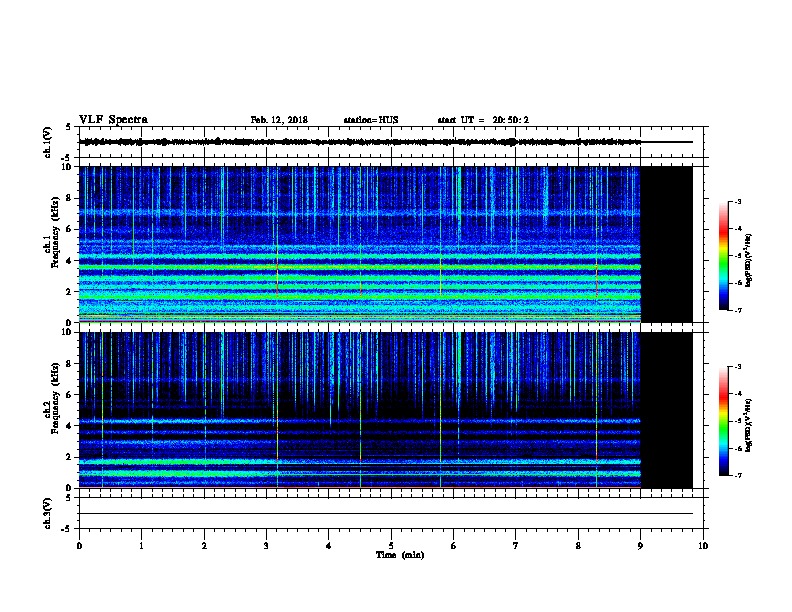Click time axis tick label "5"

click(391, 545)
